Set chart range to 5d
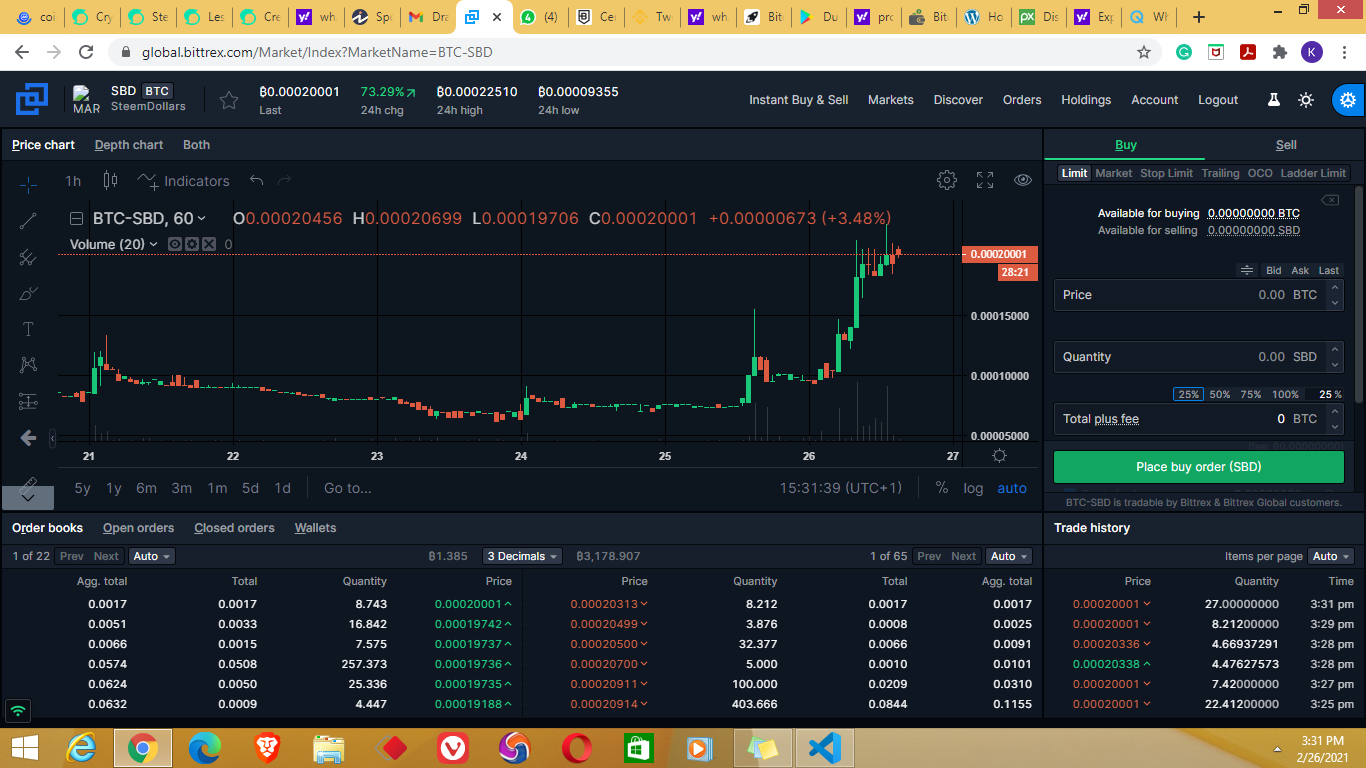The width and height of the screenshot is (1366, 768). click(x=250, y=488)
